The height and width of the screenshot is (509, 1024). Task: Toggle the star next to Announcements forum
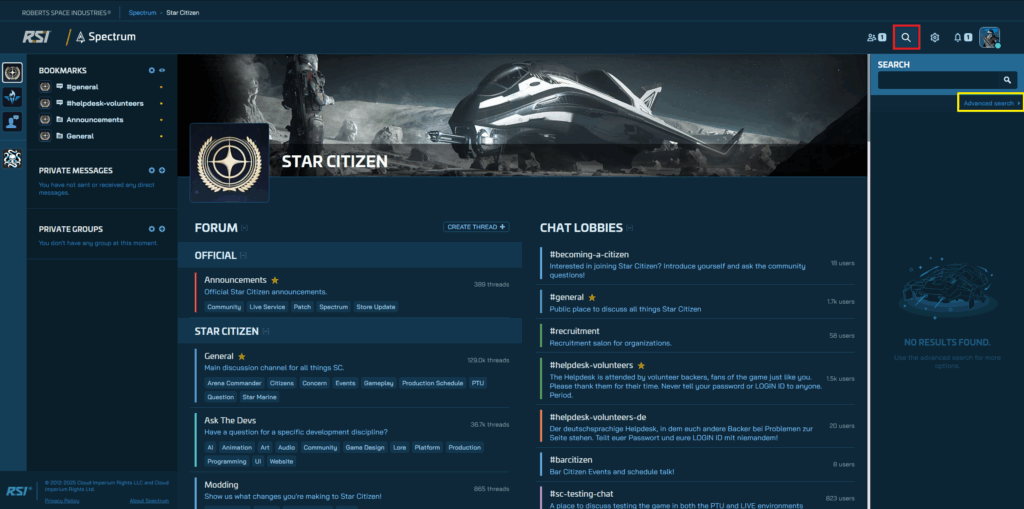coord(275,280)
